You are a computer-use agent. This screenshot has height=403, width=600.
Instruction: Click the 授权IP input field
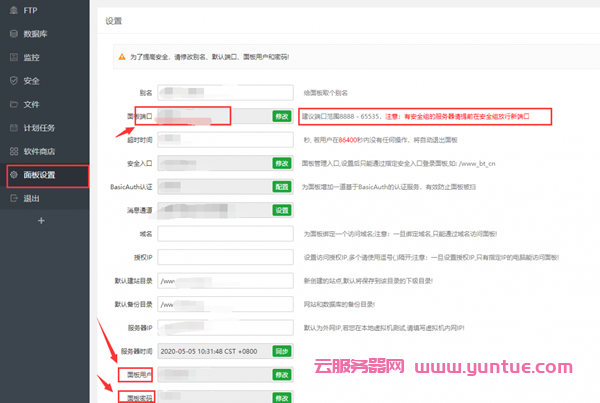point(225,257)
